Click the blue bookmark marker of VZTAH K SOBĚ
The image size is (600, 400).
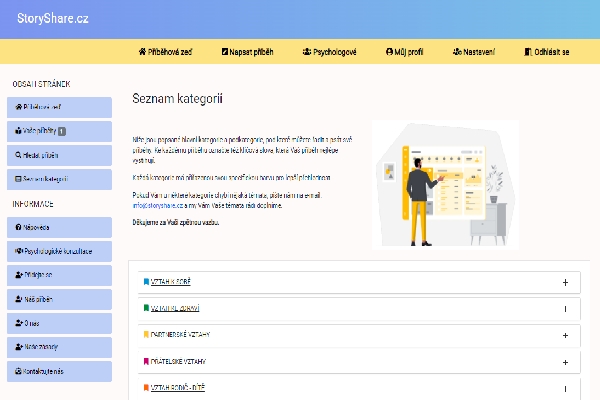coord(146,283)
